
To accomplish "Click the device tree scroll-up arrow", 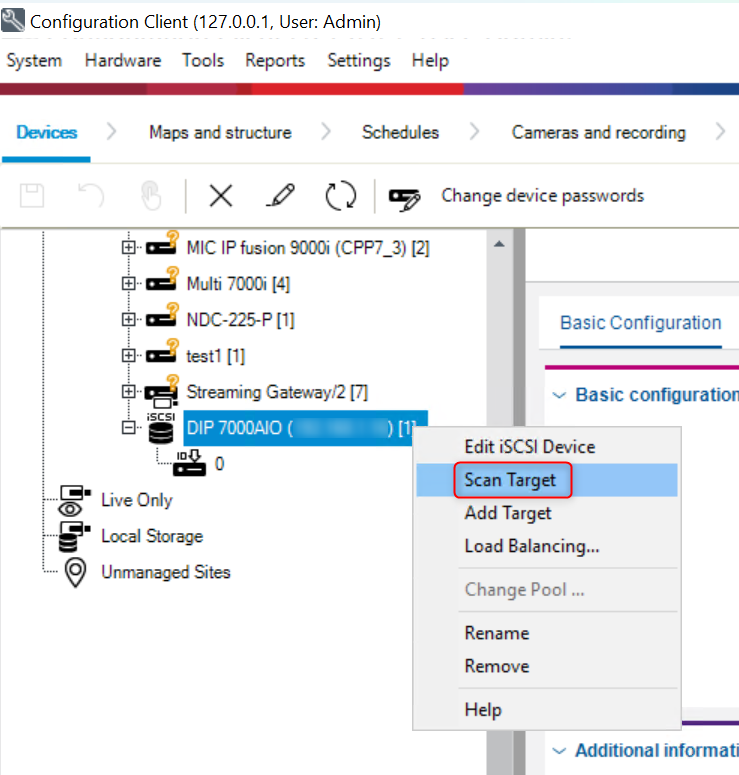I will coord(499,244).
